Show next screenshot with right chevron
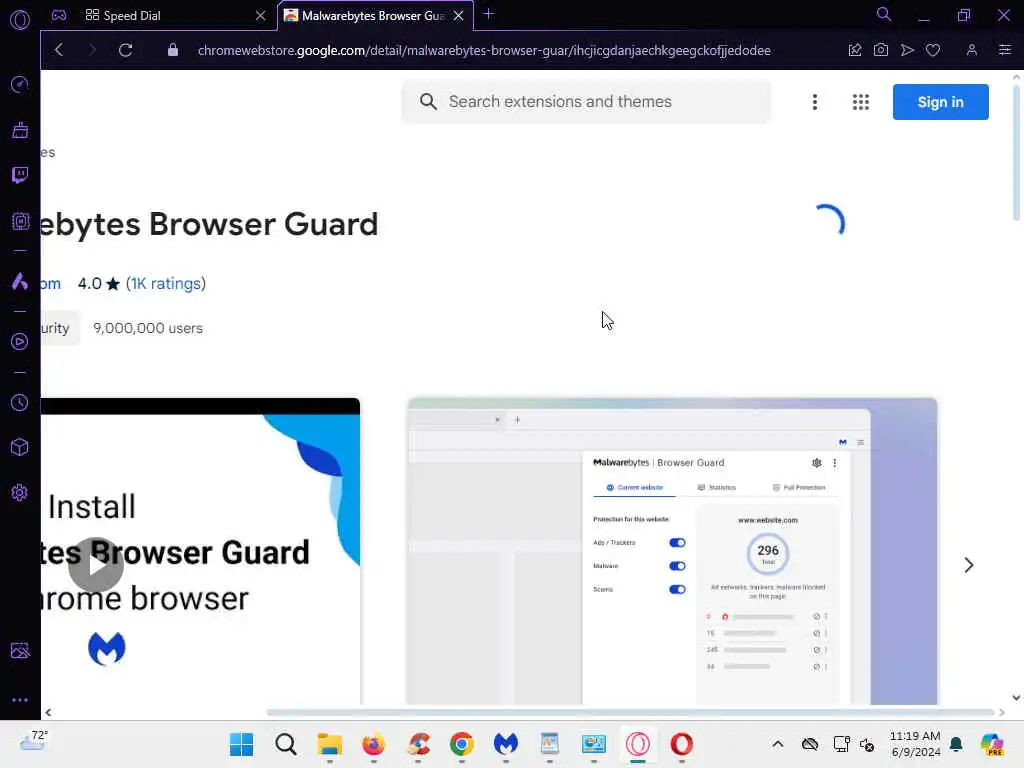The height and width of the screenshot is (768, 1024). click(x=968, y=565)
